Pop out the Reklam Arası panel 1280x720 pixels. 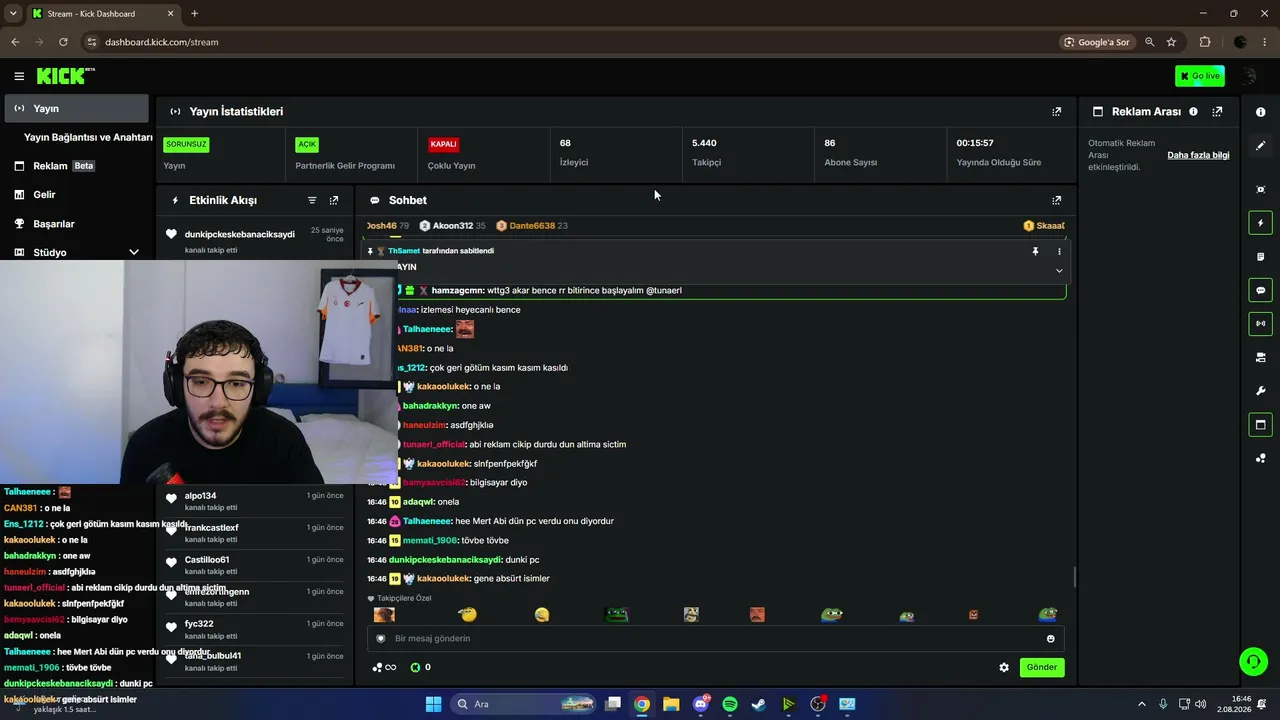pyautogui.click(x=1217, y=112)
